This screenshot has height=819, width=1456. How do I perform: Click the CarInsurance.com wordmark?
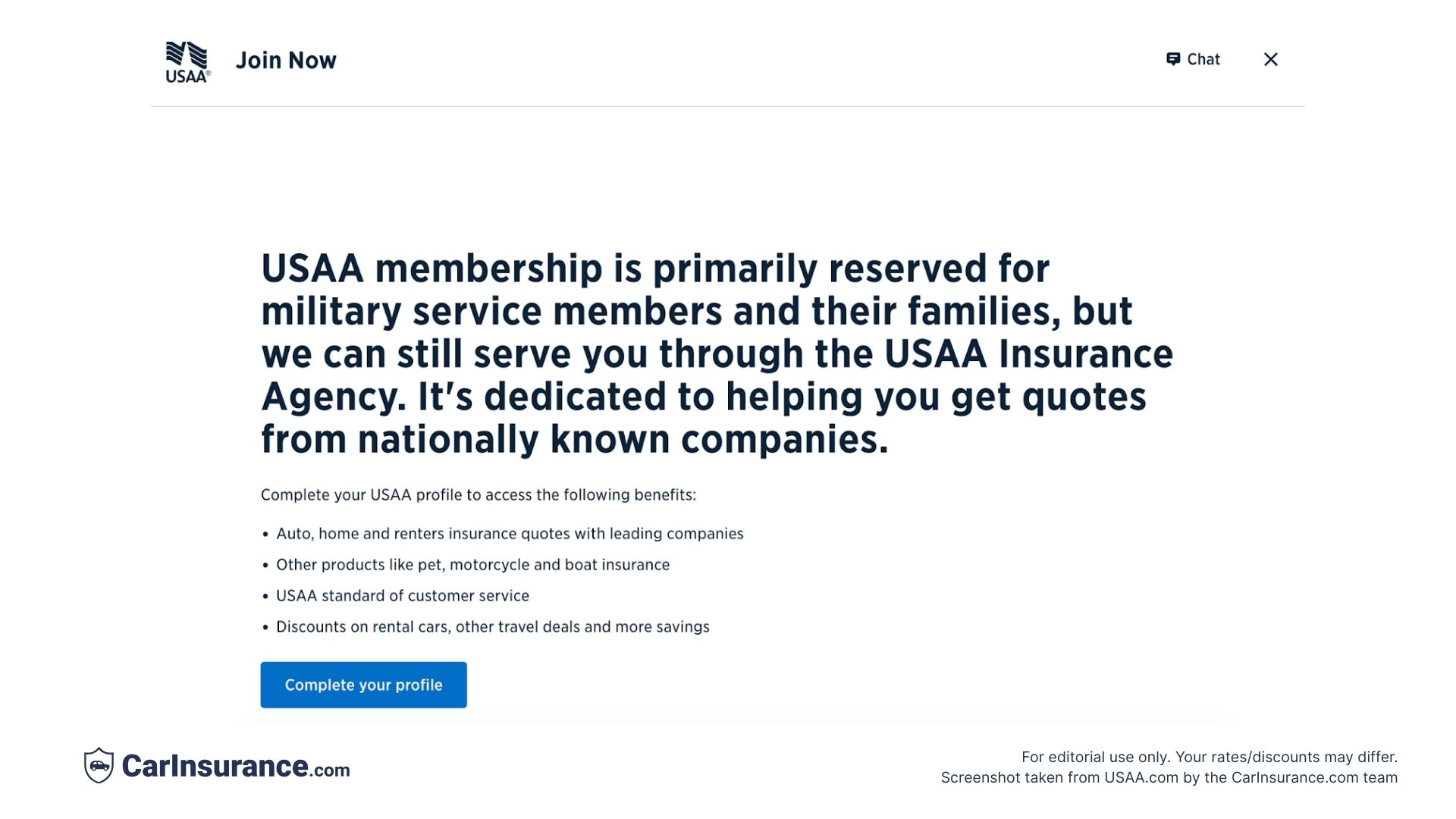click(236, 766)
